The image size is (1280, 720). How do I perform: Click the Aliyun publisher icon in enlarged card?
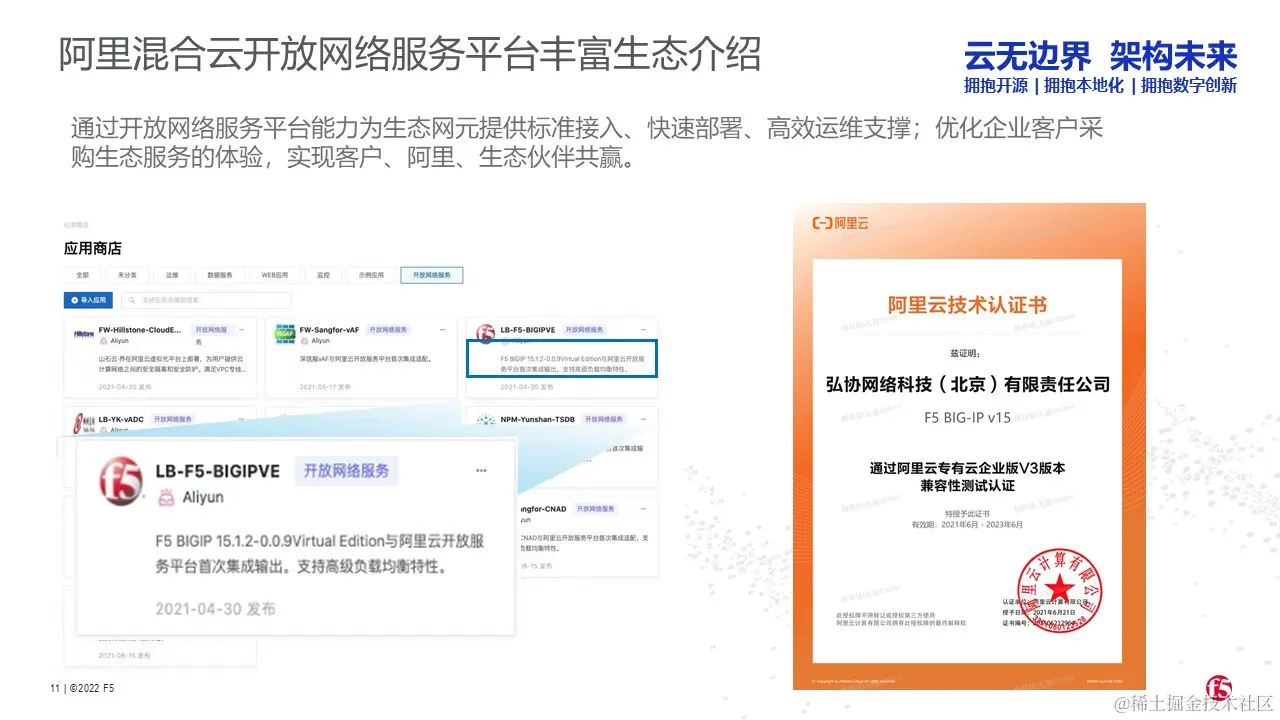click(166, 497)
